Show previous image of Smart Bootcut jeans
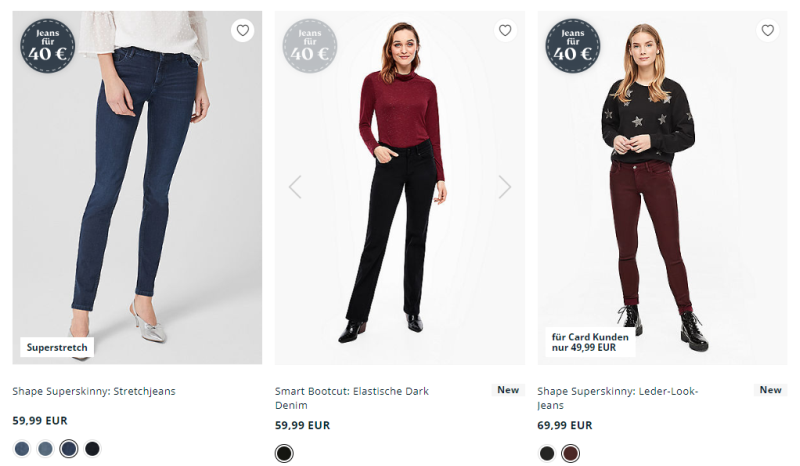This screenshot has height=466, width=800. 295,187
